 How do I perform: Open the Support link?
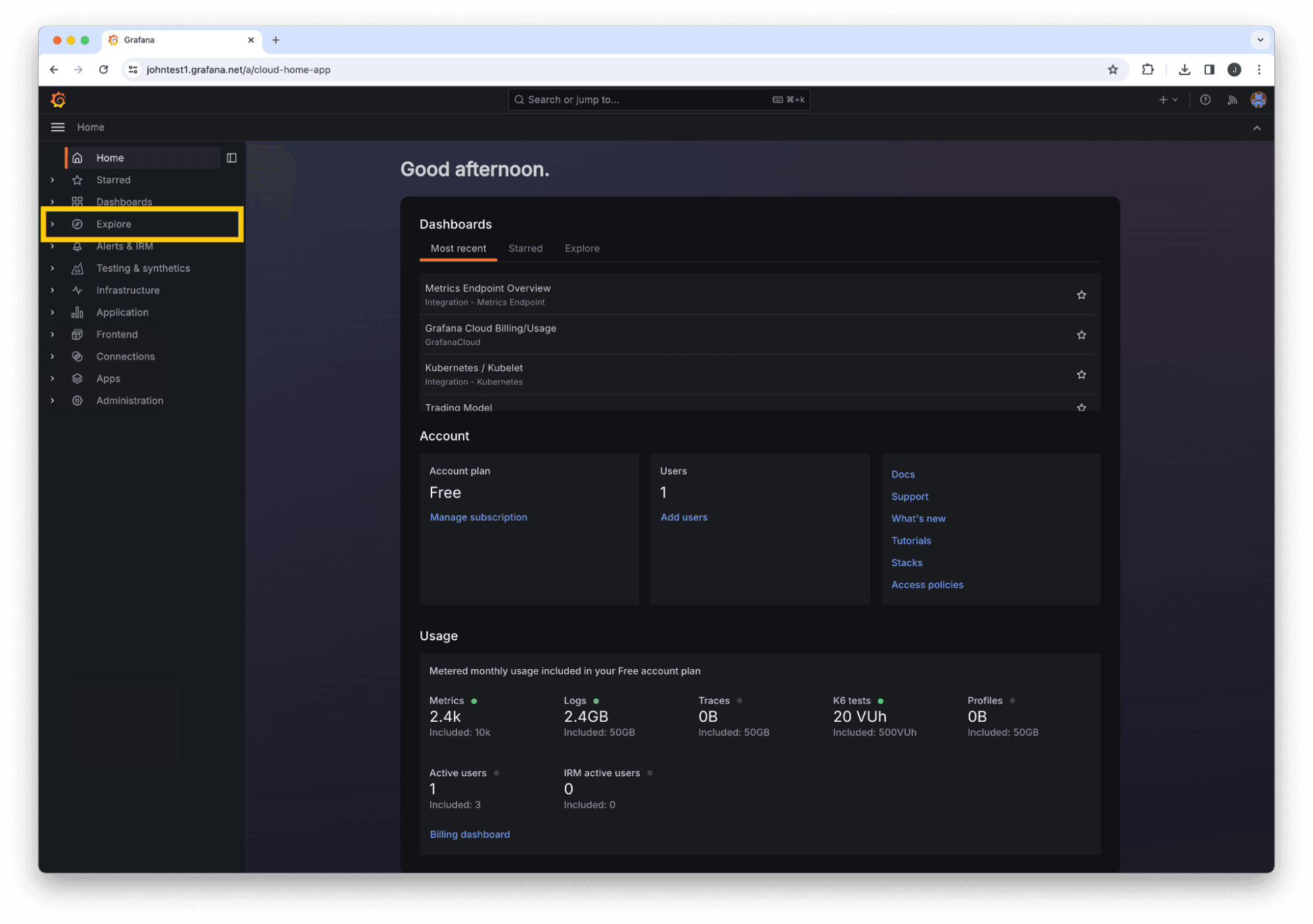(x=910, y=496)
